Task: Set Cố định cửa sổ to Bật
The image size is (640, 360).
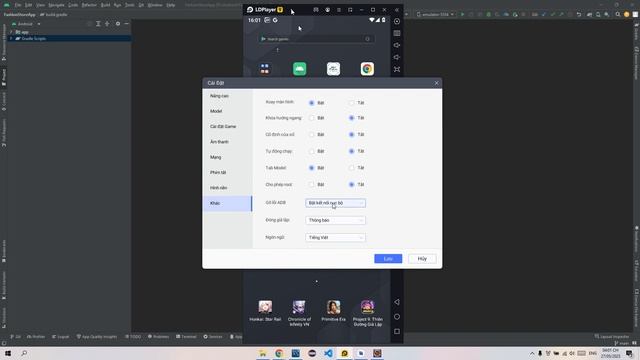Action: (311, 134)
